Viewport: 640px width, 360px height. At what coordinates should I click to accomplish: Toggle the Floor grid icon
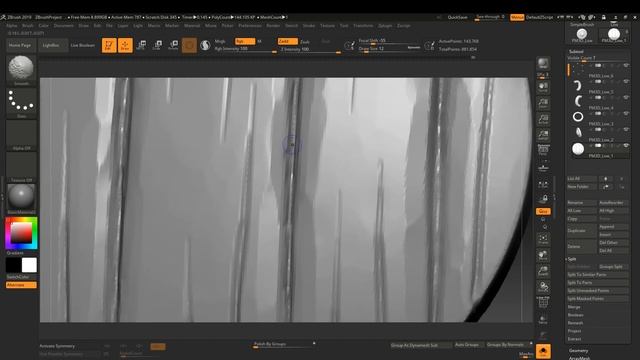pos(543,167)
